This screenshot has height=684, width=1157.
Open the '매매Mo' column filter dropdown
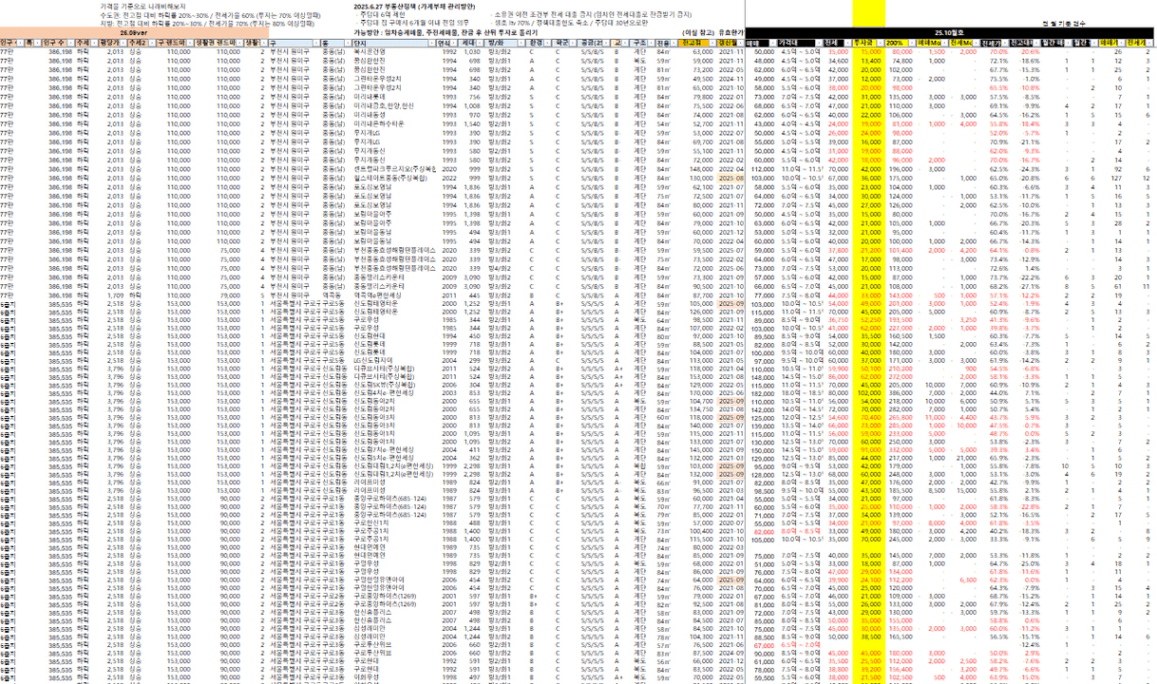coord(942,43)
